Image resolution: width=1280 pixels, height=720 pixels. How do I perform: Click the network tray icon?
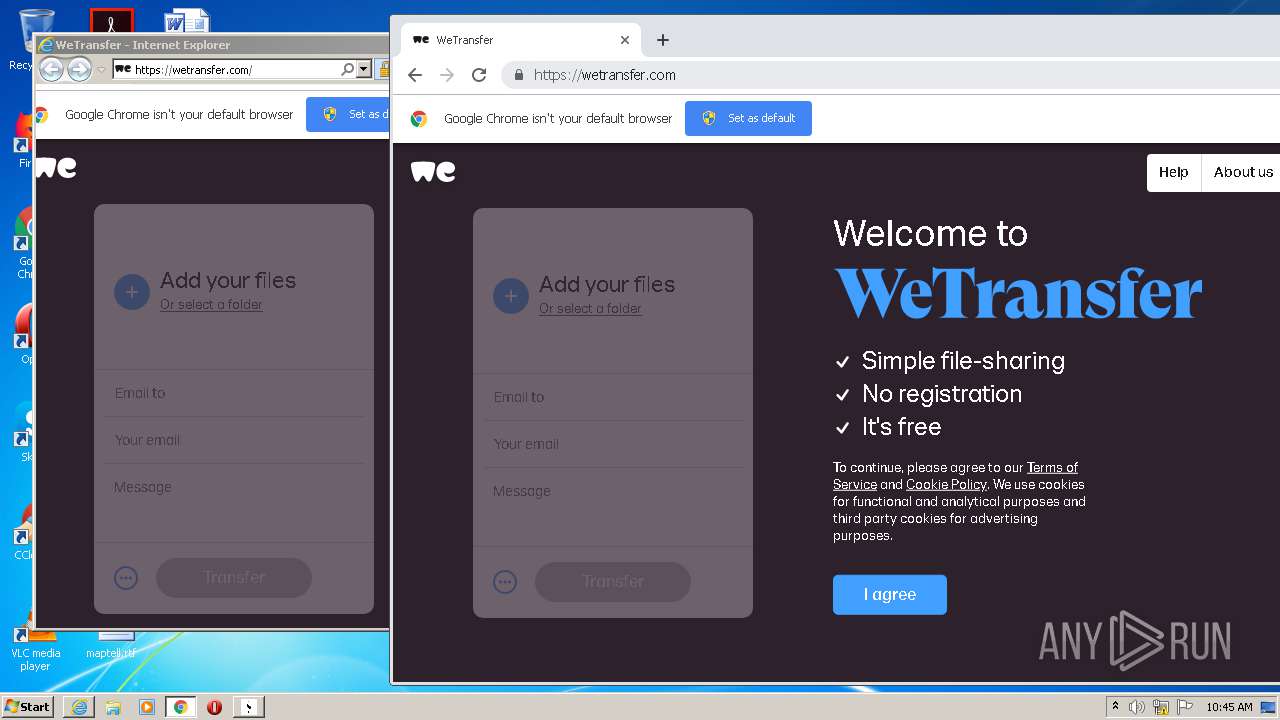pos(1161,707)
